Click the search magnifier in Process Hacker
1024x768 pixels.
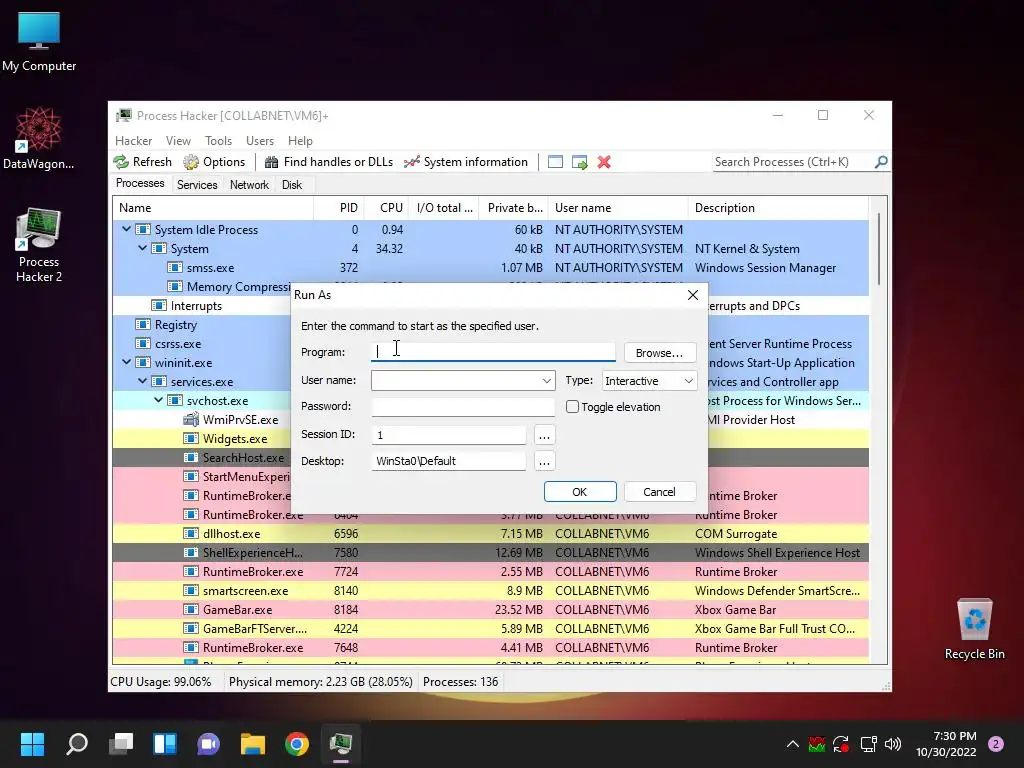click(x=881, y=161)
